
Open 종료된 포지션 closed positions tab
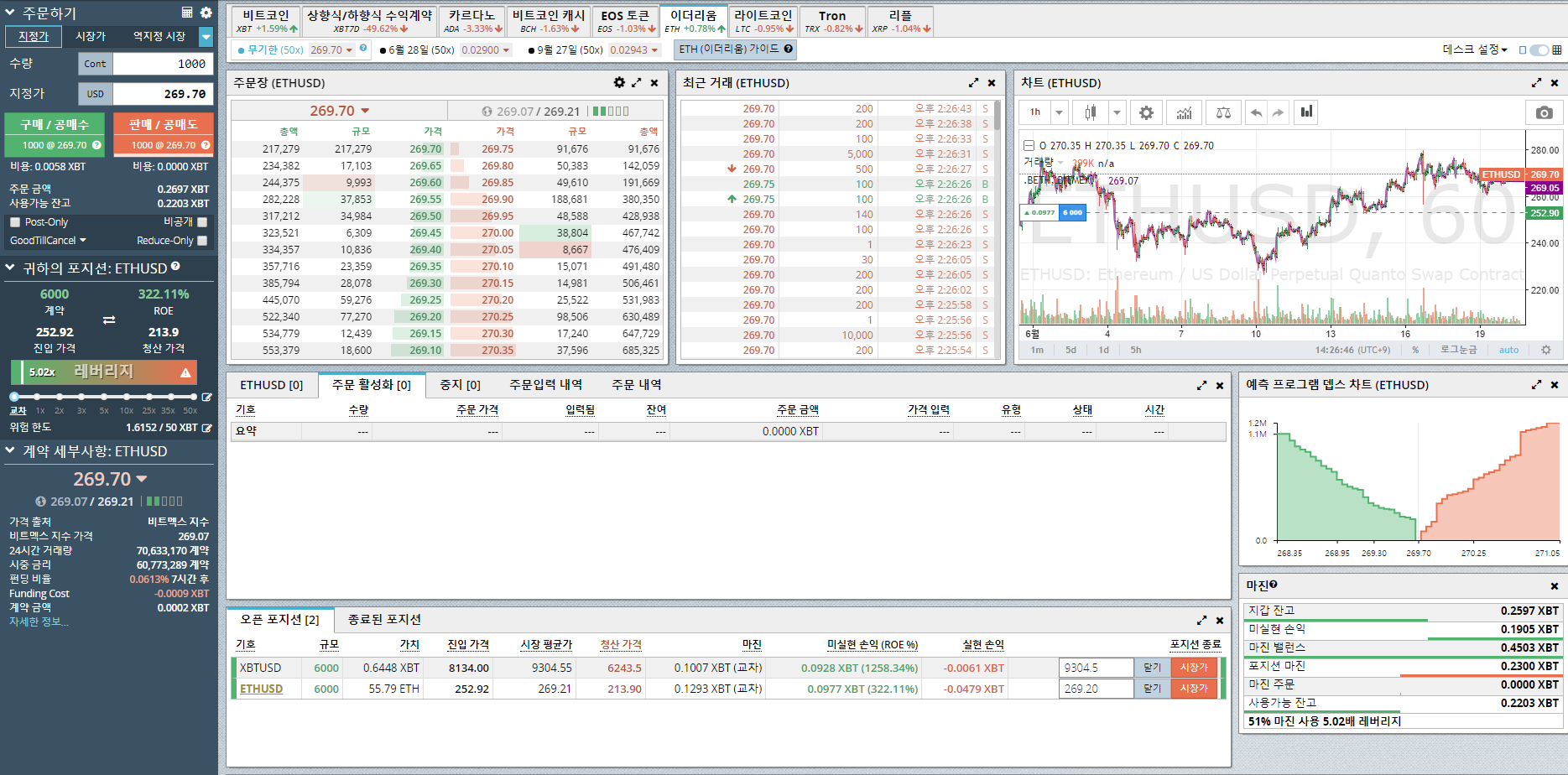[x=384, y=620]
